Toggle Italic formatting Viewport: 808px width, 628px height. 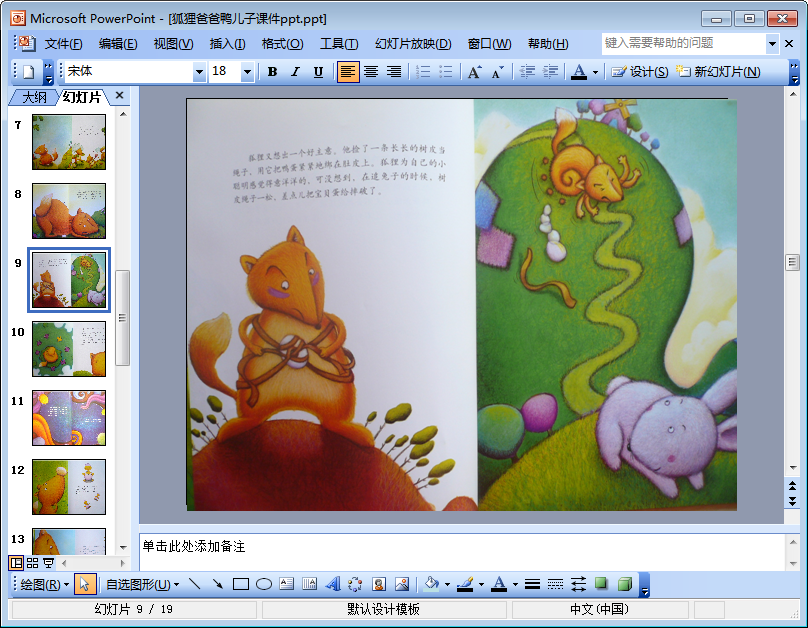295,72
